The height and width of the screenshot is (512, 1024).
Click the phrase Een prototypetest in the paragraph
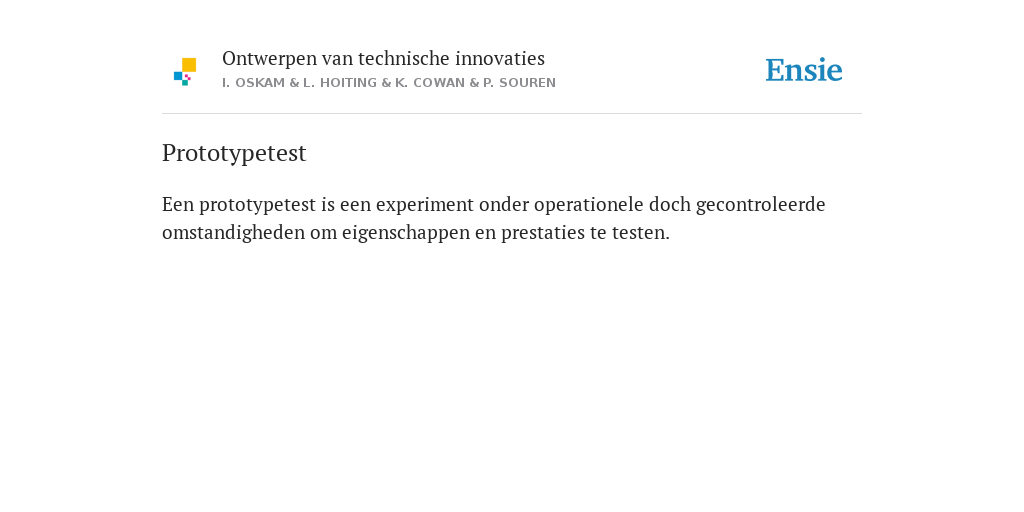[239, 205]
